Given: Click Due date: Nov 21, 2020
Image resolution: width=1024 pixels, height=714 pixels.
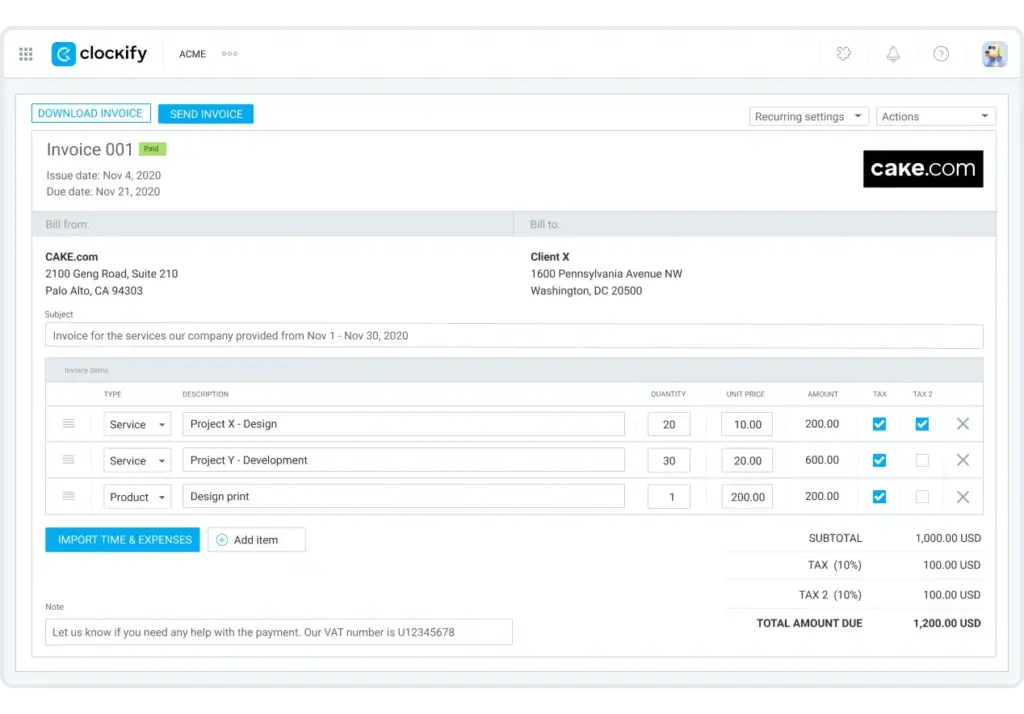Looking at the screenshot, I should (103, 191).
